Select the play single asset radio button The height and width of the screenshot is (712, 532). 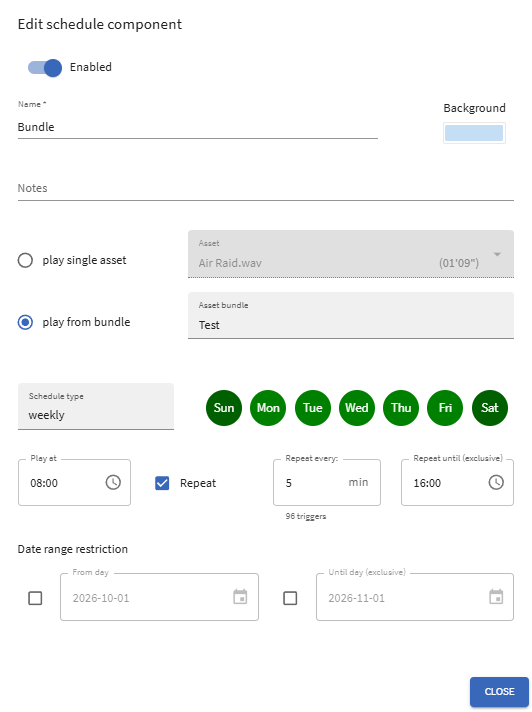pos(25,260)
